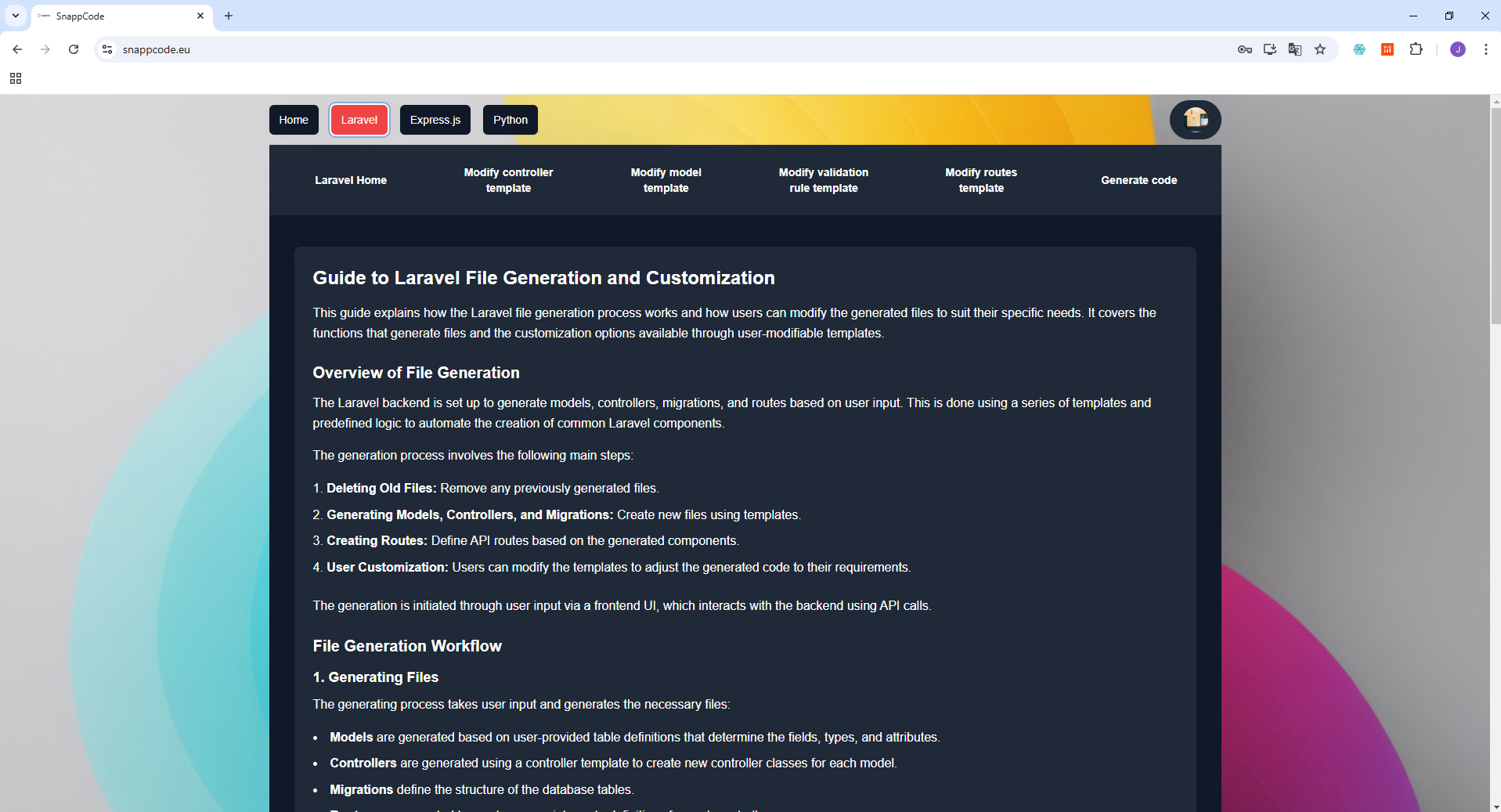Switch to Python framework

[511, 120]
